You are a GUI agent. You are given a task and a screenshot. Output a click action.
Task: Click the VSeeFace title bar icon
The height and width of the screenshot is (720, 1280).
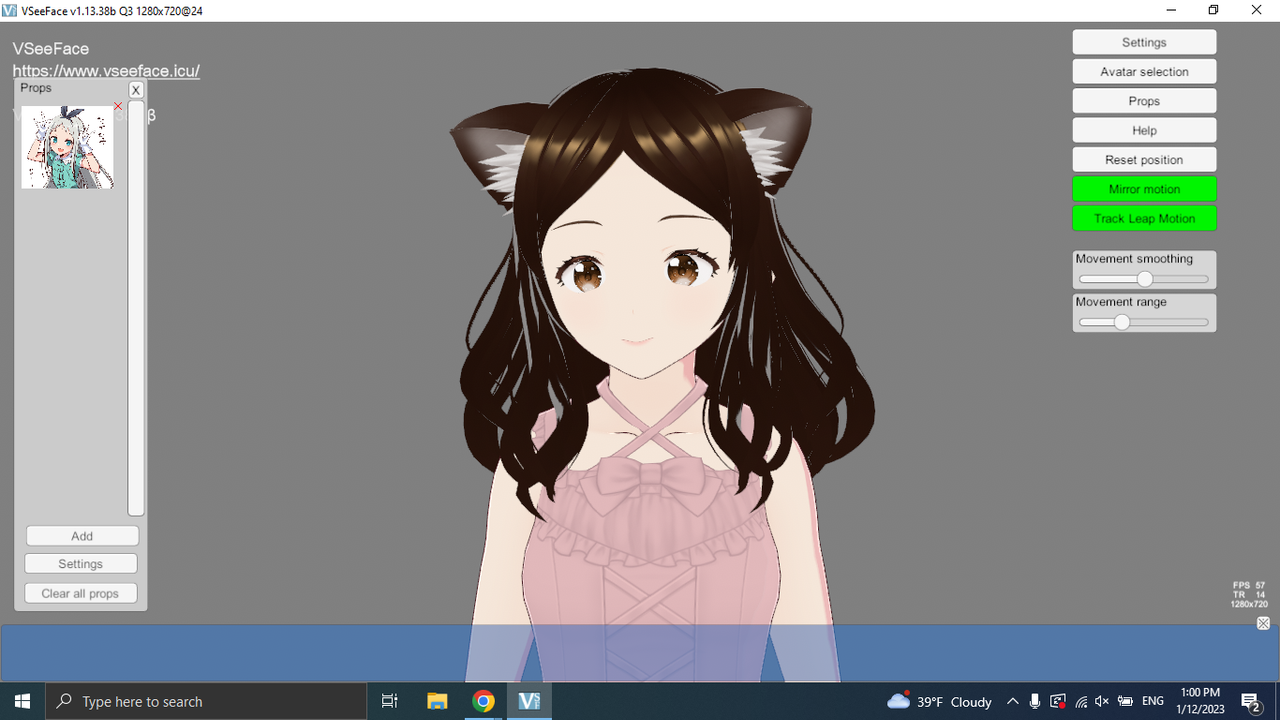click(x=10, y=10)
